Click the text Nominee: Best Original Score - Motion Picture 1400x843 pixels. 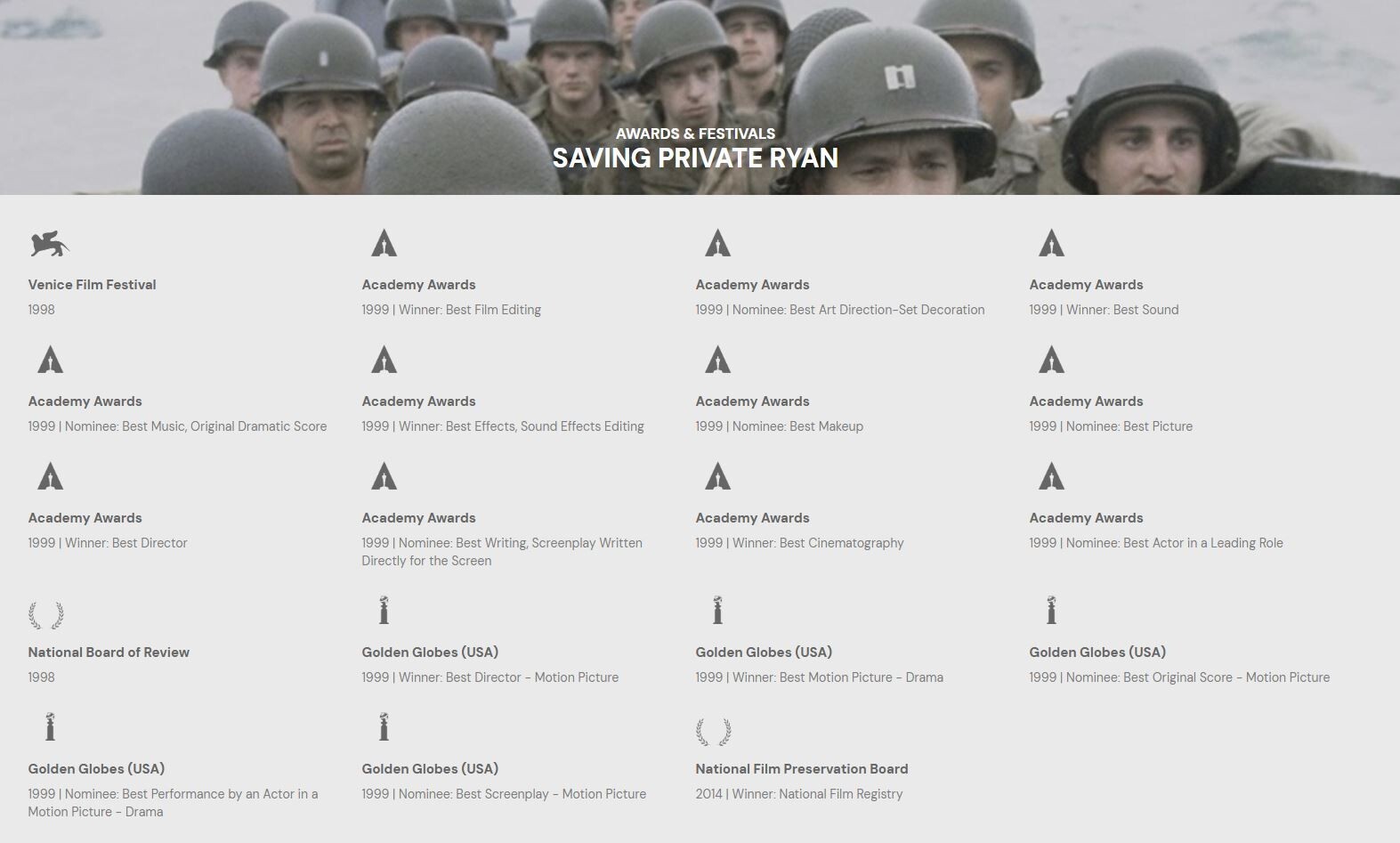pos(1198,677)
